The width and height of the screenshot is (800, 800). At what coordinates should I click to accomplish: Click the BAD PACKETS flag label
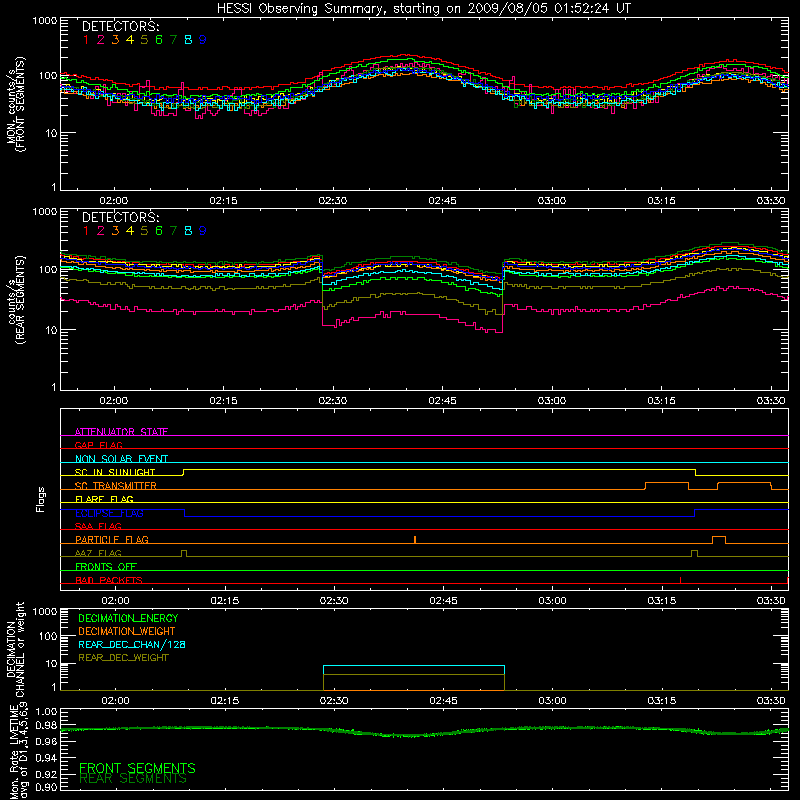(109, 580)
